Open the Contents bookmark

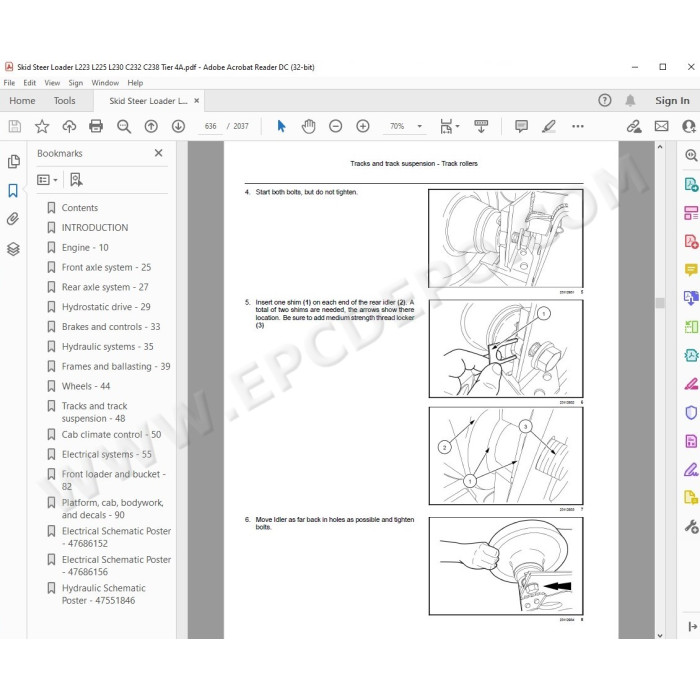(79, 208)
